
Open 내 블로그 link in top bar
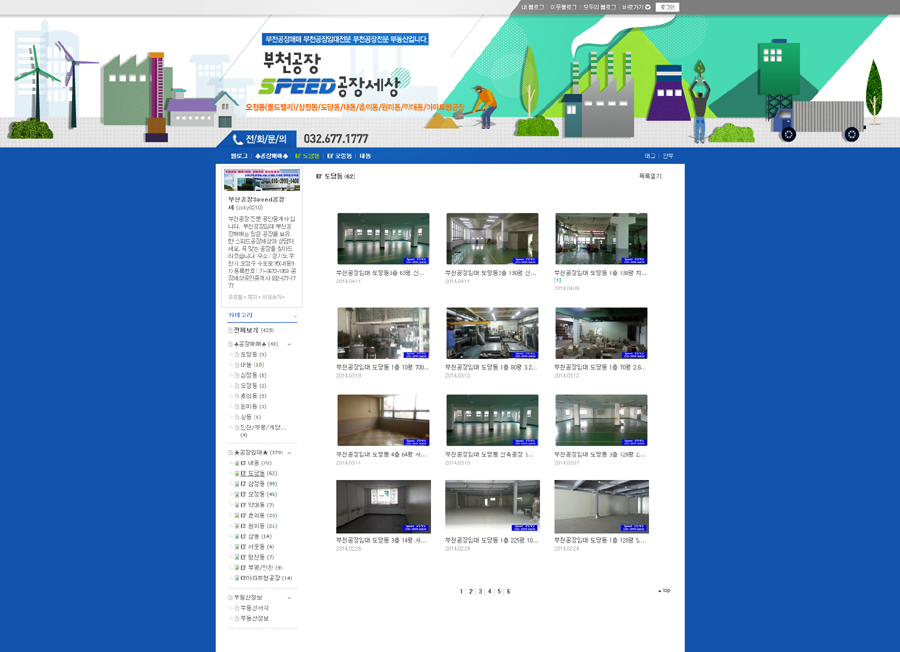(532, 7)
